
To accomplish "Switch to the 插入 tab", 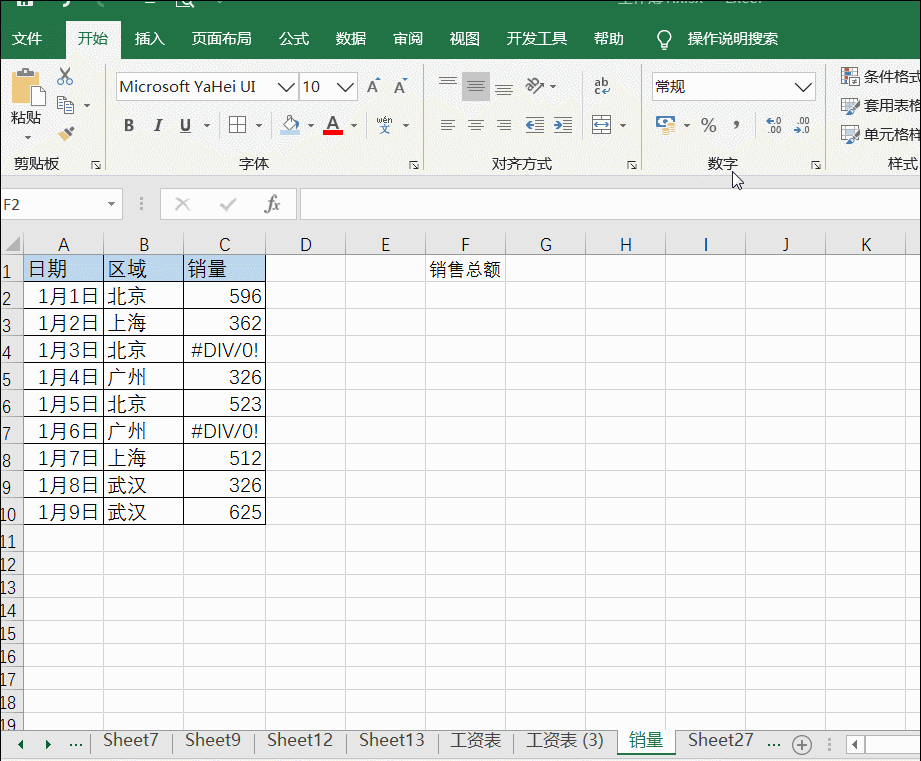I will pyautogui.click(x=150, y=39).
